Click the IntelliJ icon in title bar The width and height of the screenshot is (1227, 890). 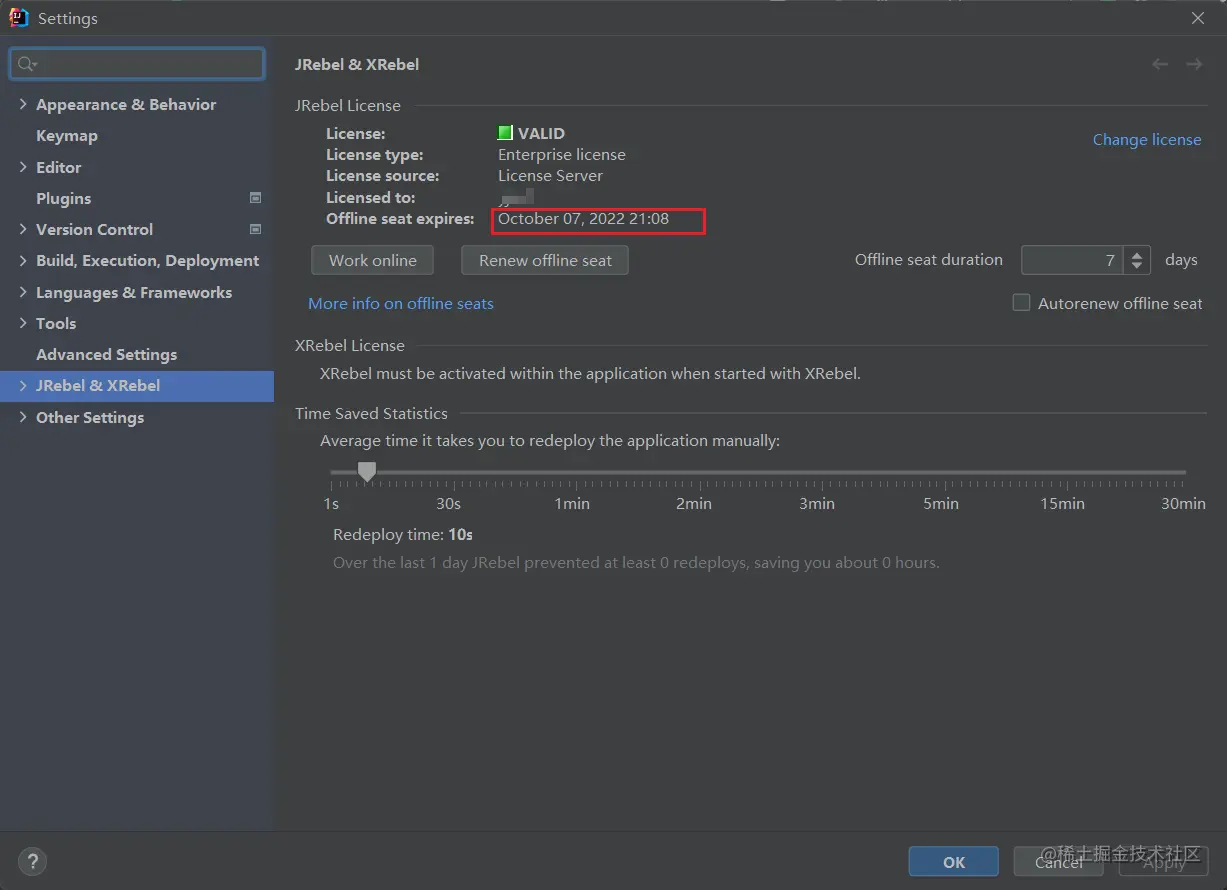18,18
